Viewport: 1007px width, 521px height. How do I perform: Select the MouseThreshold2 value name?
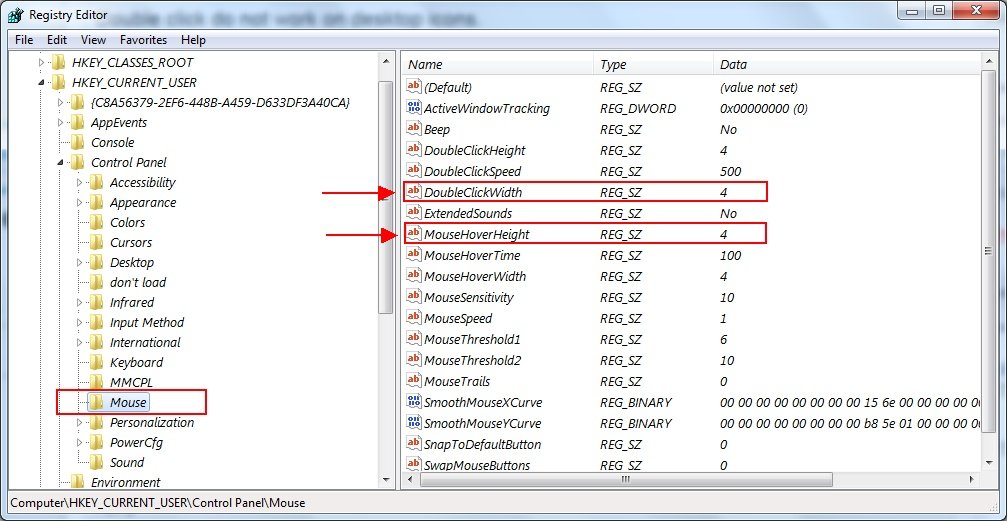pyautogui.click(x=472, y=360)
